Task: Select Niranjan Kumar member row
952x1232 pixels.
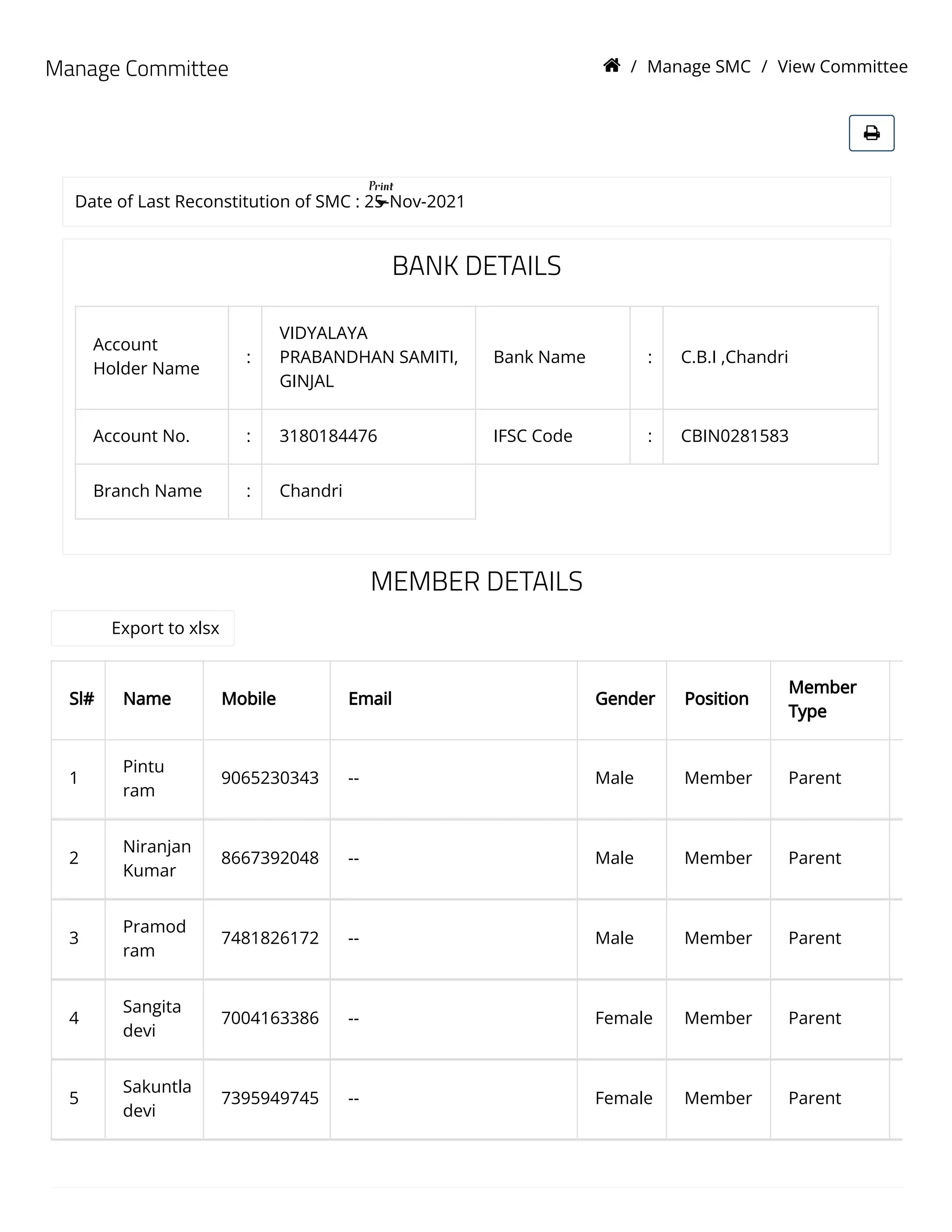Action: (x=156, y=858)
